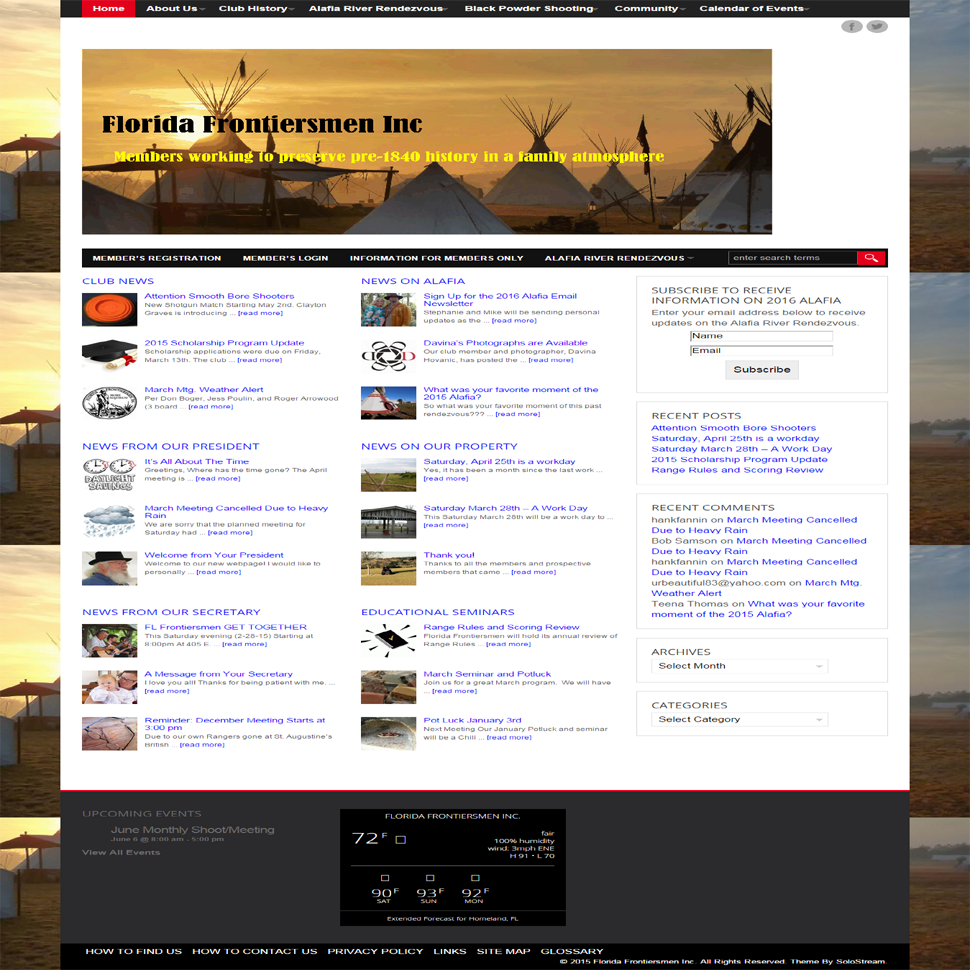
Task: Open the orange clay target thumbnail
Action: pyautogui.click(x=109, y=309)
